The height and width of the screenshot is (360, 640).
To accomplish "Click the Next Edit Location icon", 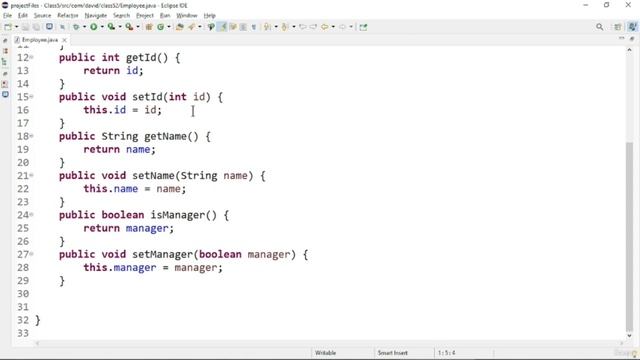I will pos(313,27).
